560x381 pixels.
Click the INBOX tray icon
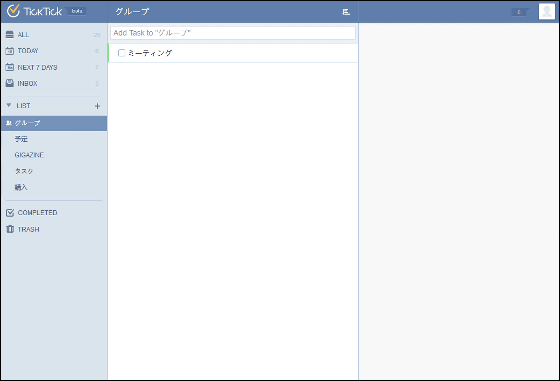[10, 83]
